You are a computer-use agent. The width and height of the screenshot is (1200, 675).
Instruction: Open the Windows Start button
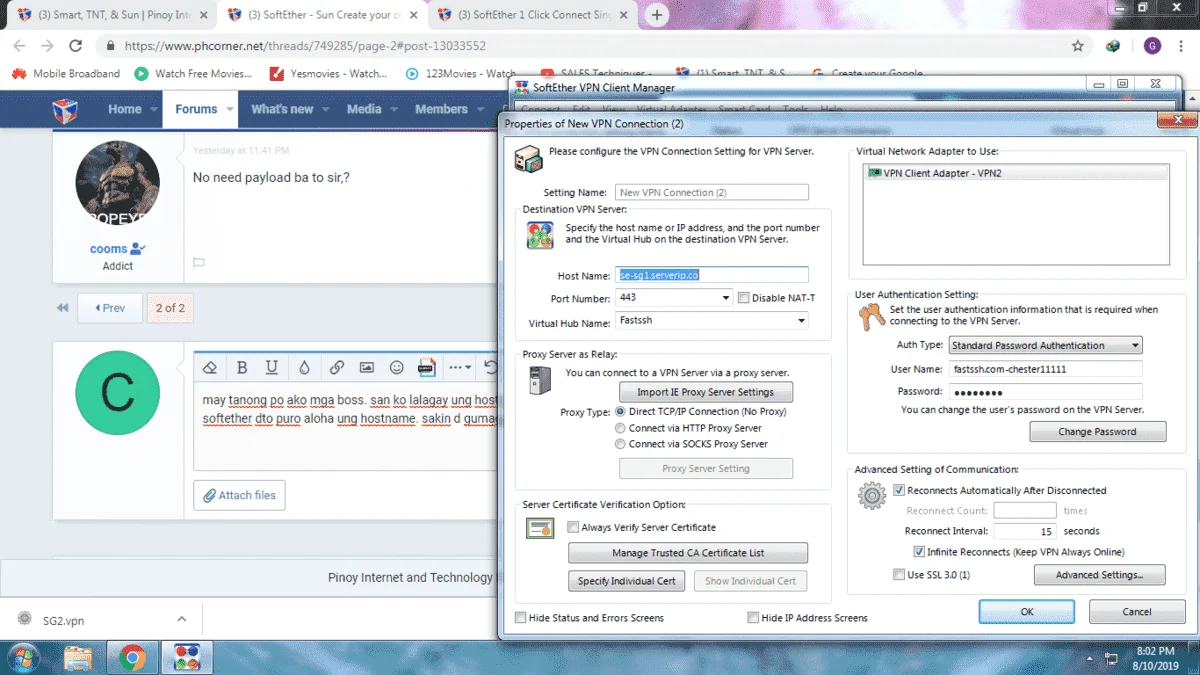point(22,657)
